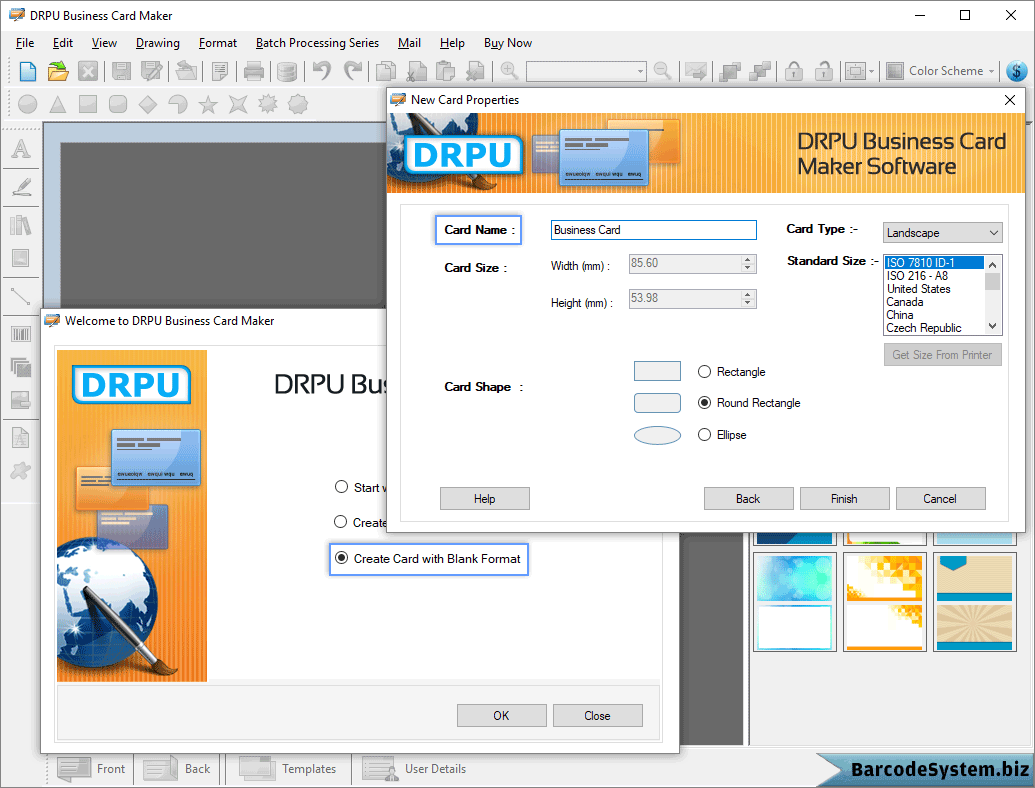Open the Card Type Landscape dropdown
The height and width of the screenshot is (788, 1035).
[942, 232]
